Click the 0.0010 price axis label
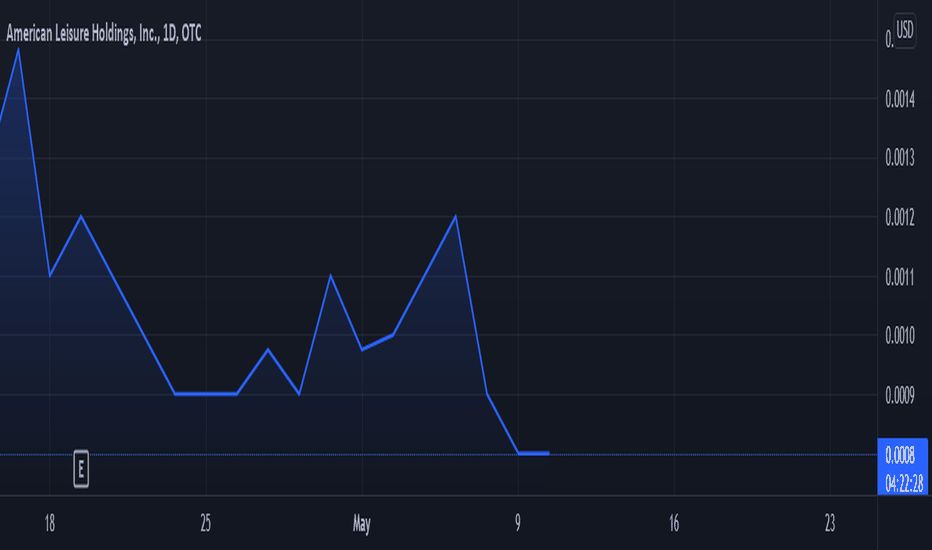This screenshot has height=550, width=932. (900, 335)
